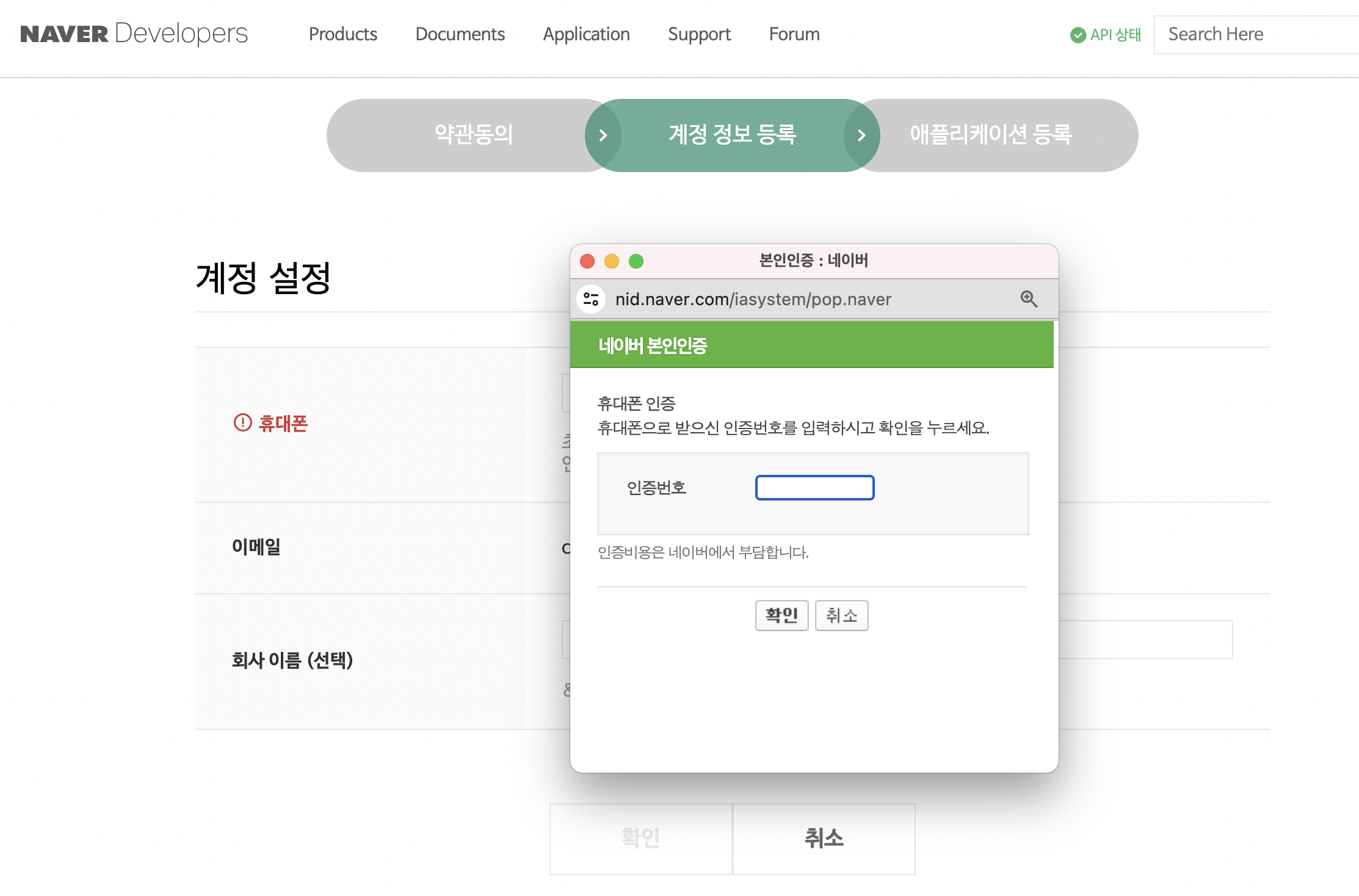1359x896 pixels.
Task: Confirm the code with popup 확인 button
Action: tap(781, 615)
